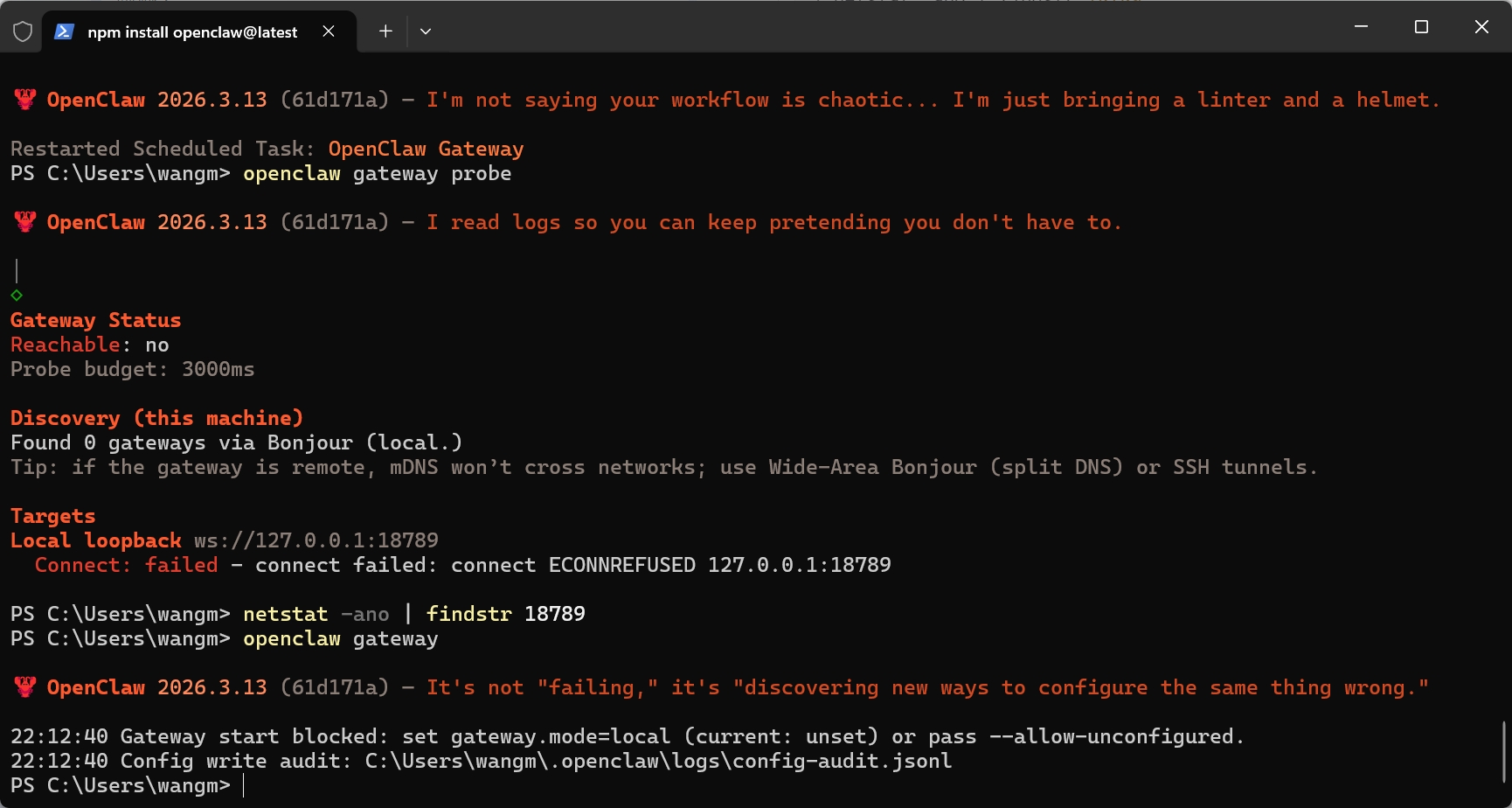Click the green diamond marker above Gateway Status
Viewport: 1512px width, 808px height.
(17, 296)
